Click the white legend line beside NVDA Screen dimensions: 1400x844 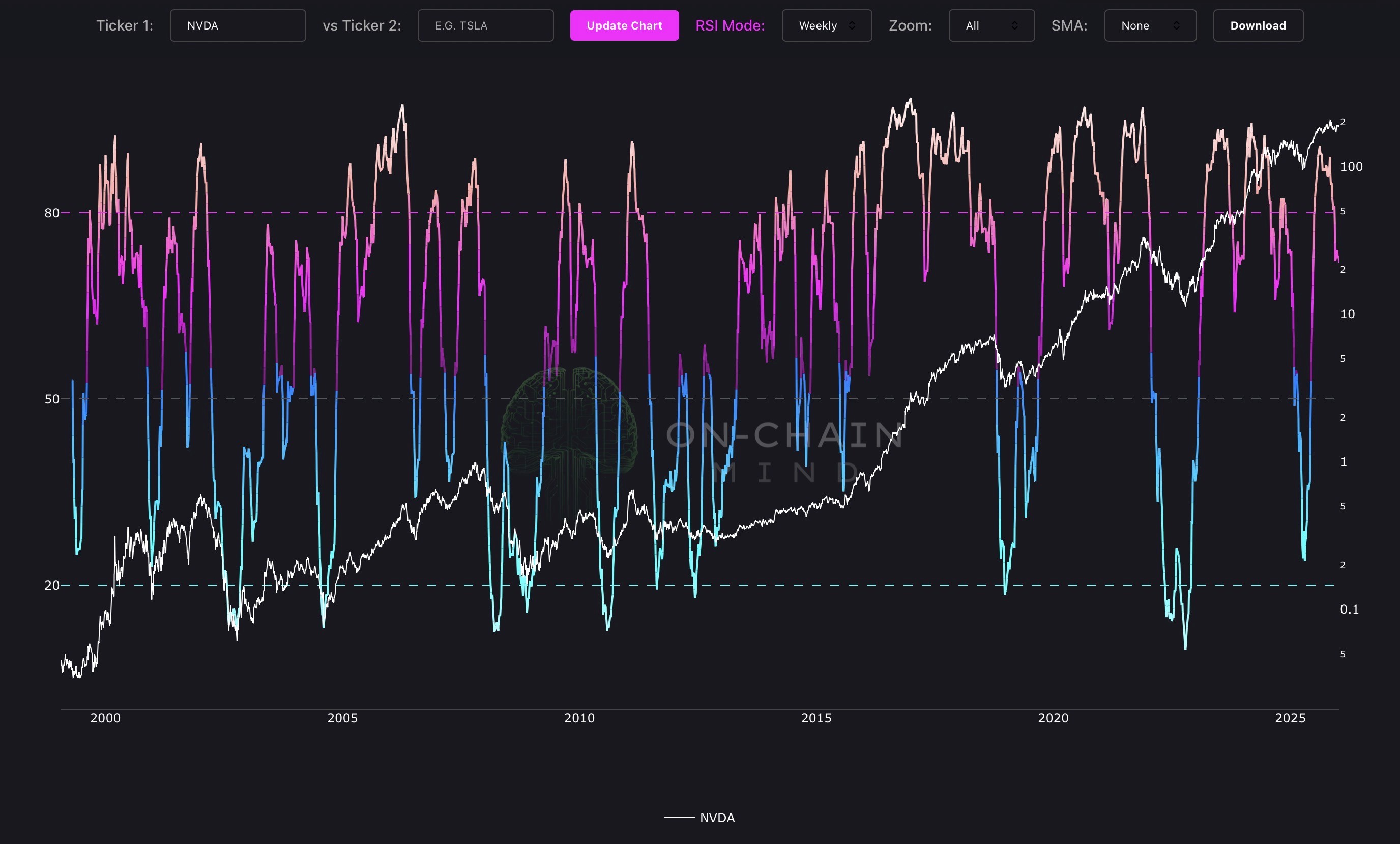pos(679,817)
